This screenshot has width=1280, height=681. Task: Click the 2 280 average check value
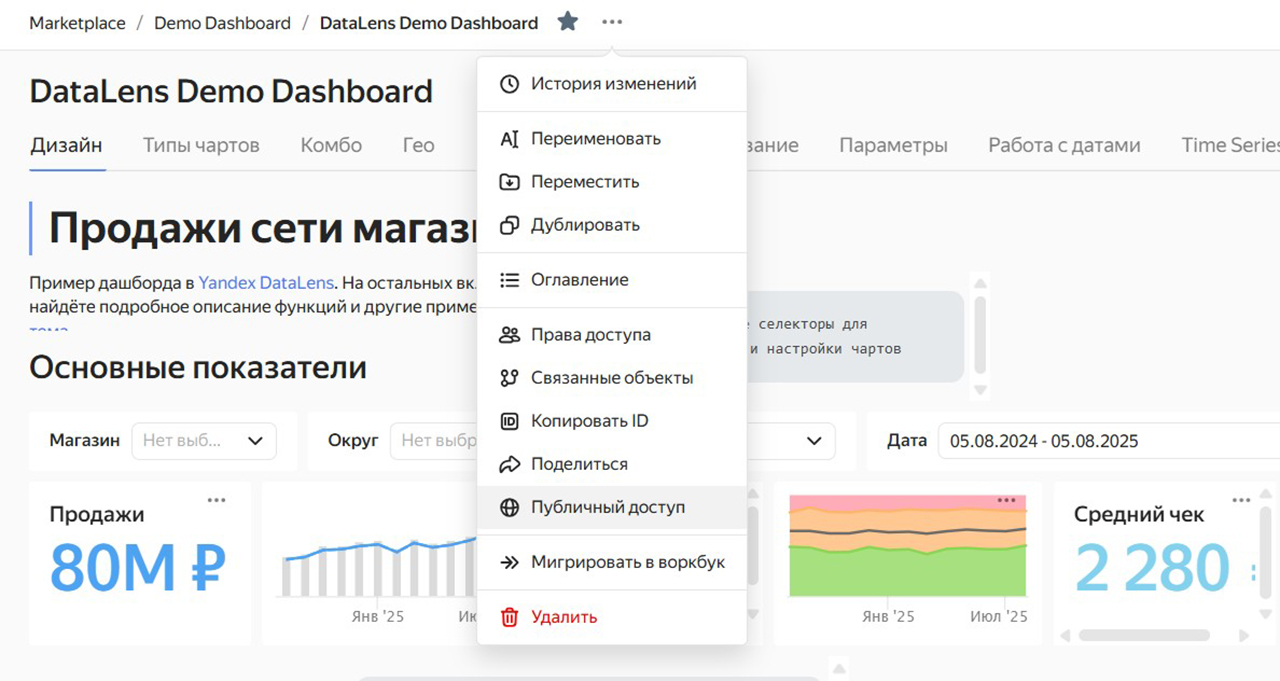pos(1151,567)
